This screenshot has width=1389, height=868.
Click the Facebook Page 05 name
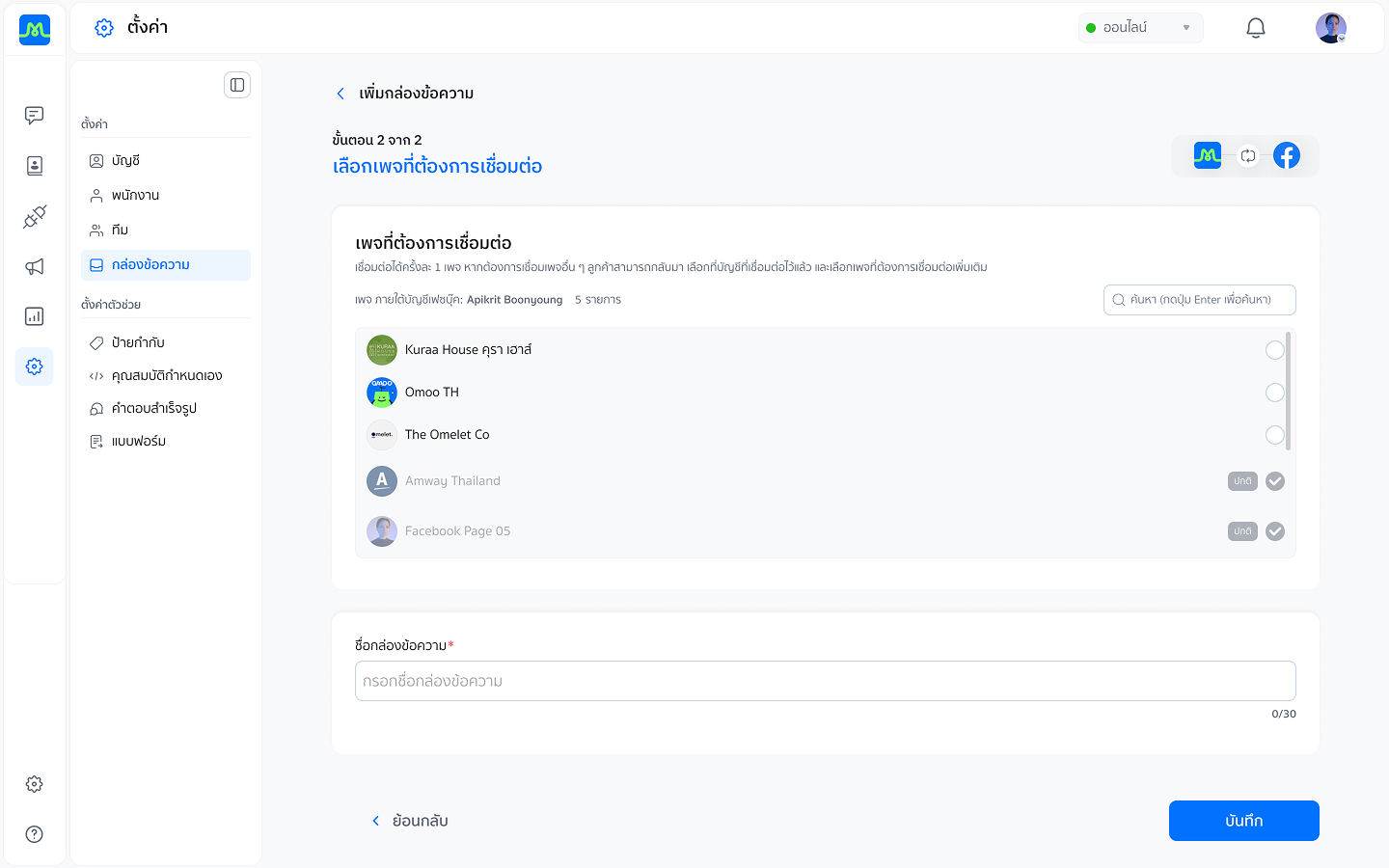[x=458, y=531]
